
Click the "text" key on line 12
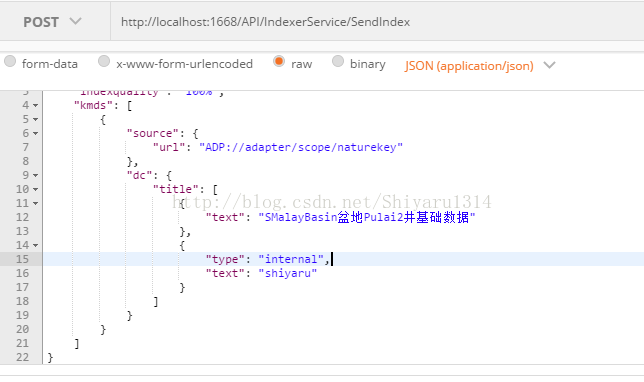click(x=225, y=217)
